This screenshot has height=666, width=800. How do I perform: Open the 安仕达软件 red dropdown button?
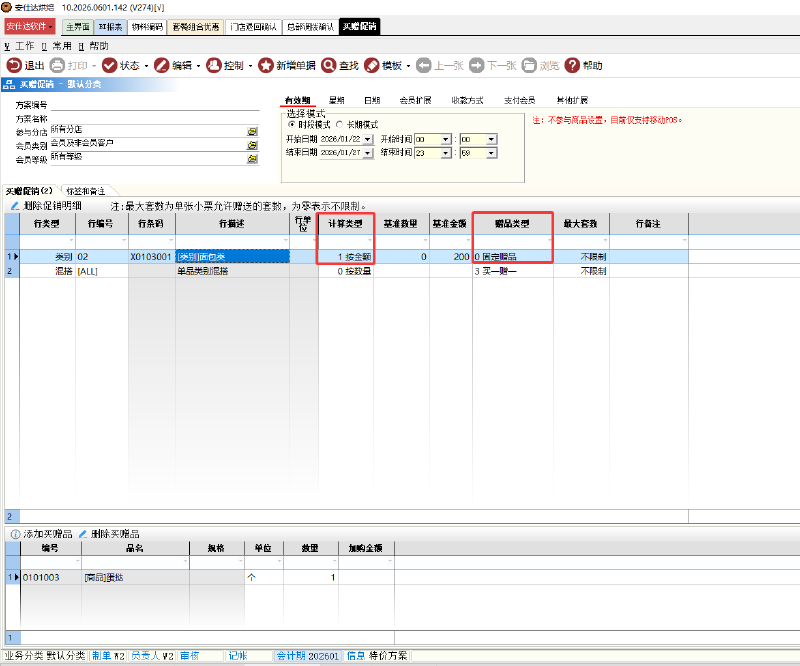[30, 26]
